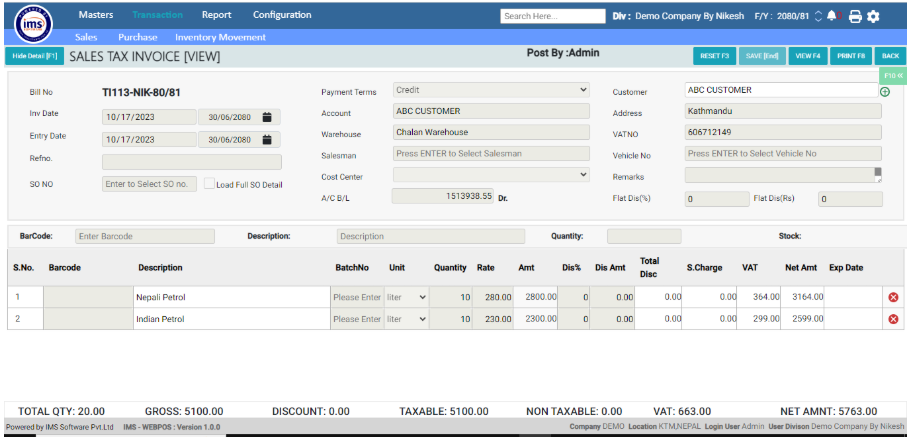Viewport: 907px width, 437px height.
Task: Click net amount 2599.00 cell
Action: [802, 319]
